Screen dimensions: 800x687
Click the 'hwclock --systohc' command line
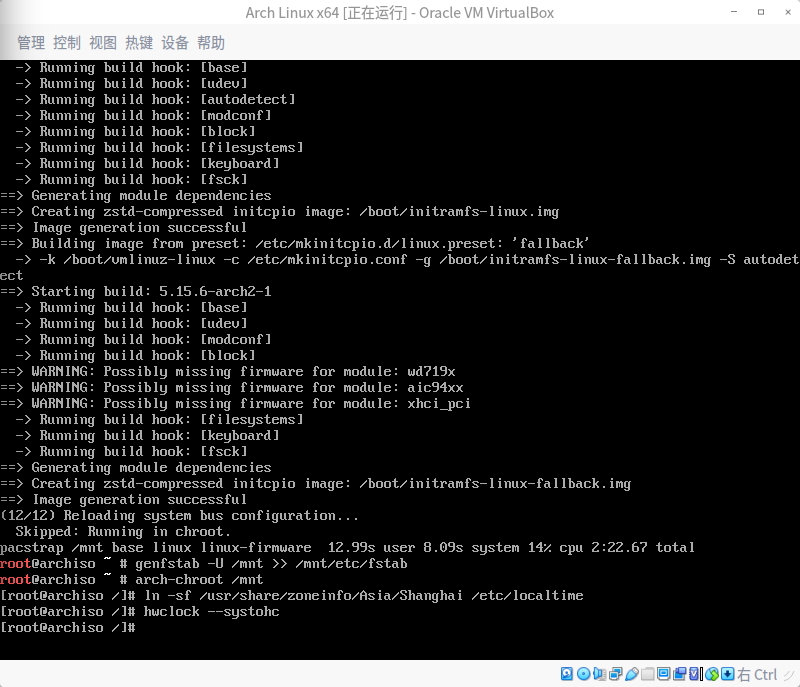[x=140, y=611]
